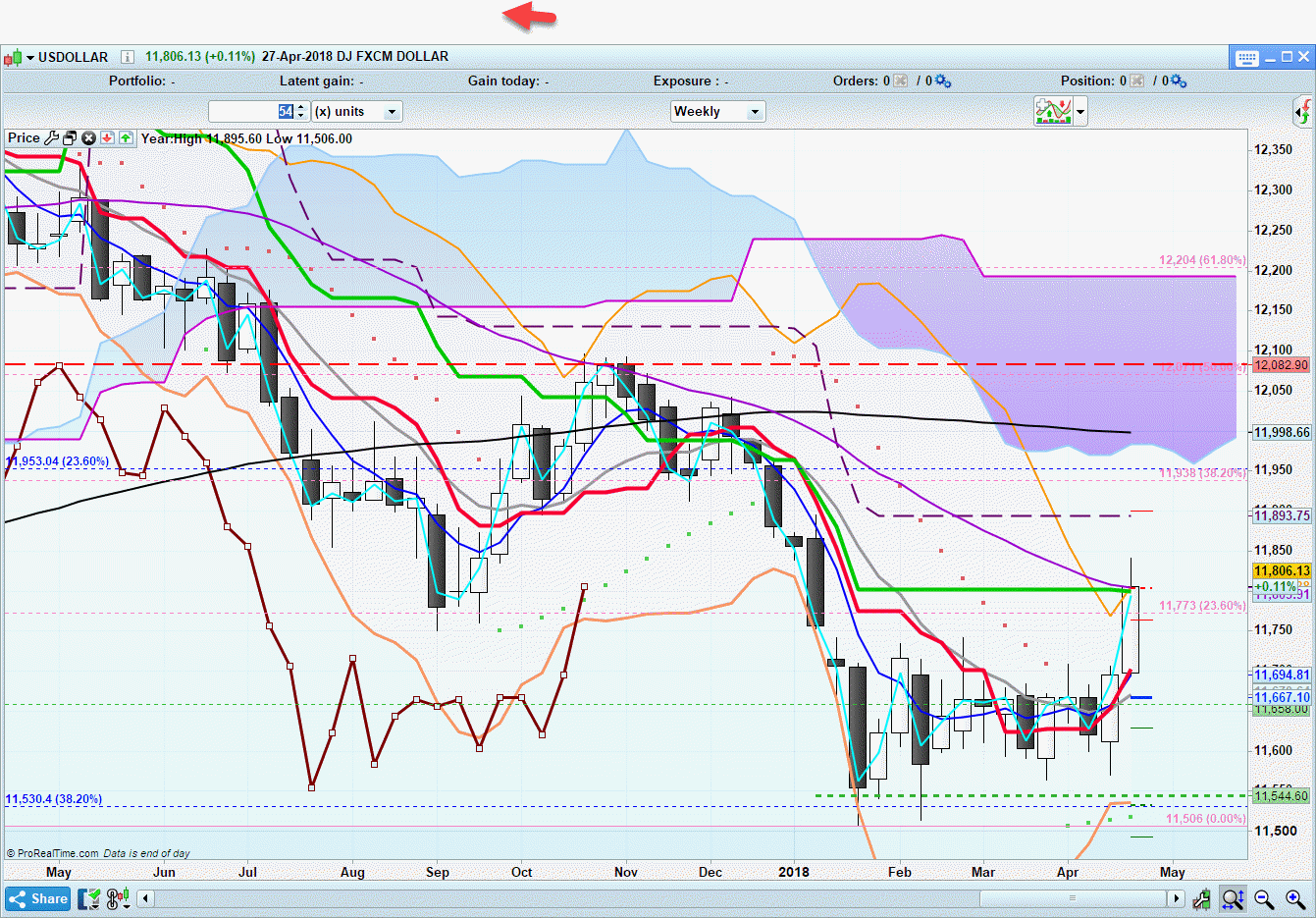Duplicate the Price panel via windows icon
This screenshot has width=1316, height=918.
(70, 138)
